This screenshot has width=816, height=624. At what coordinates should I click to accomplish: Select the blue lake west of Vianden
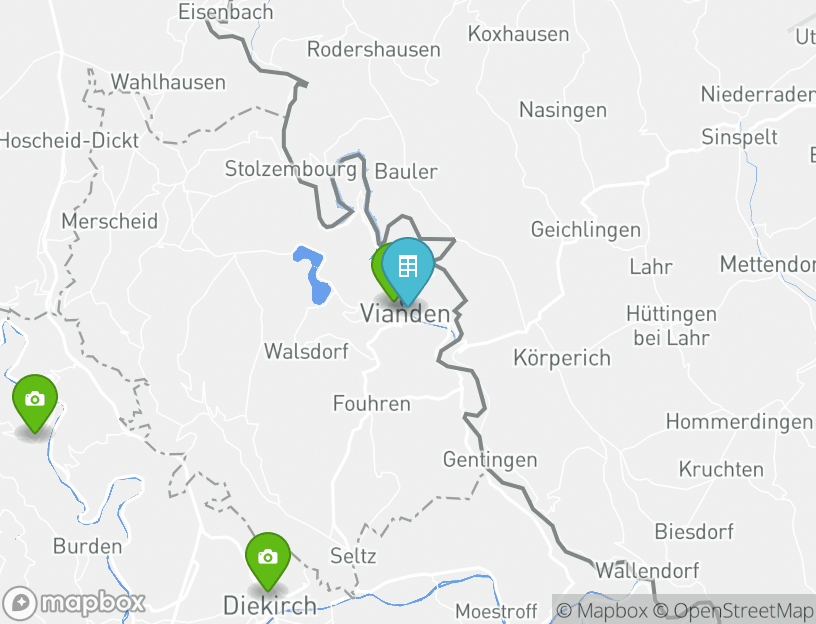pos(313,274)
